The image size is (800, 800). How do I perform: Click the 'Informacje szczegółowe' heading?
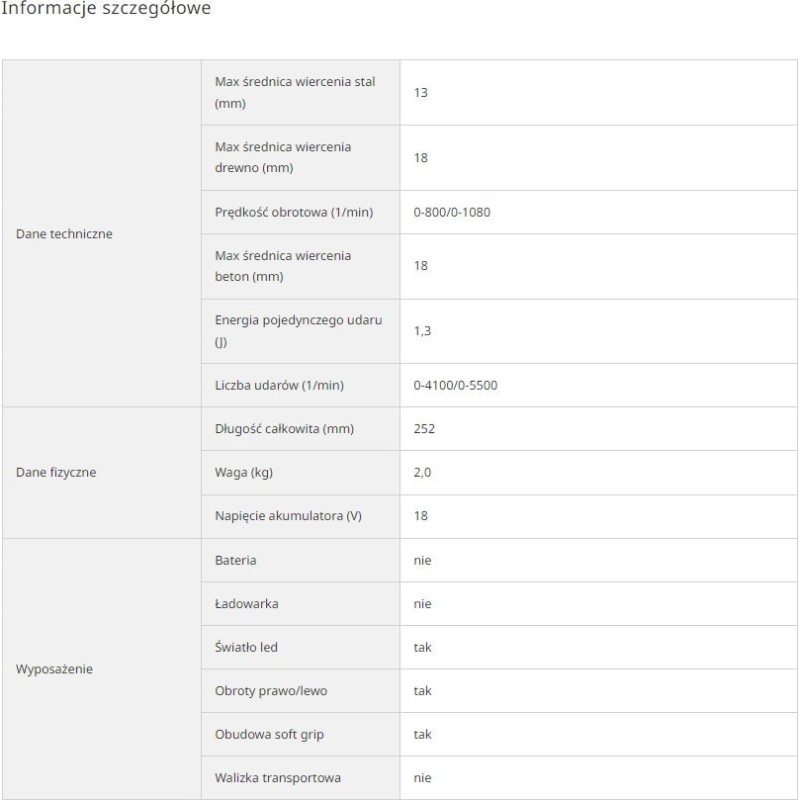105,9
